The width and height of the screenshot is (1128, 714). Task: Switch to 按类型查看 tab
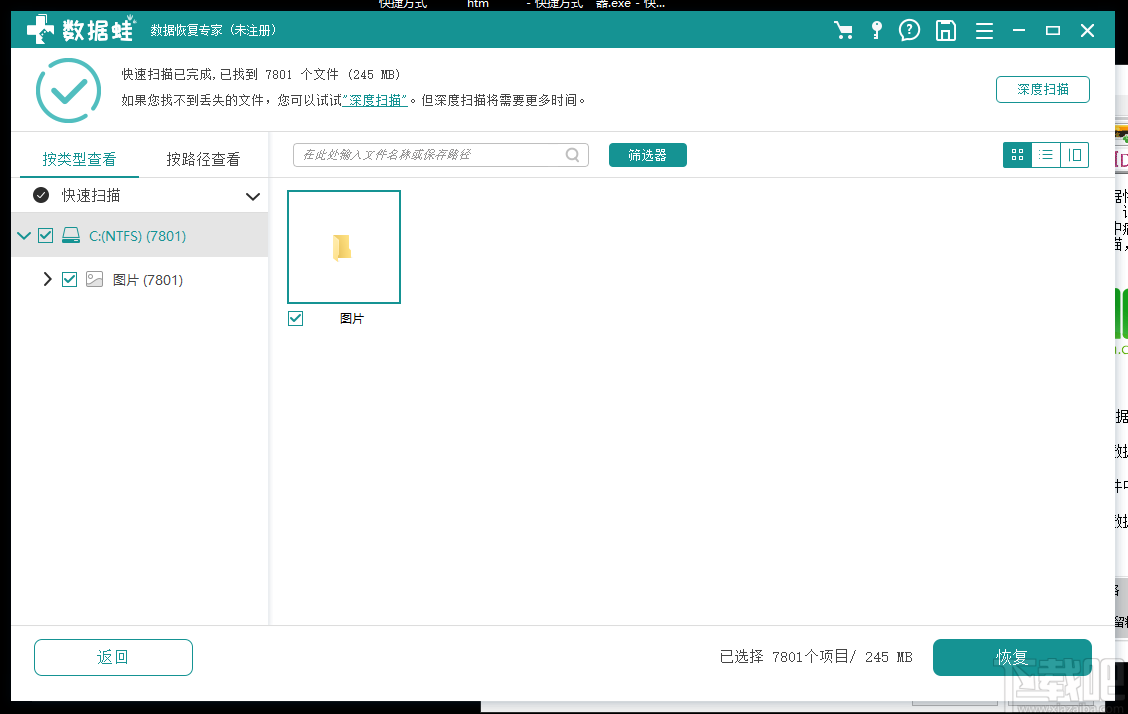pos(79,159)
